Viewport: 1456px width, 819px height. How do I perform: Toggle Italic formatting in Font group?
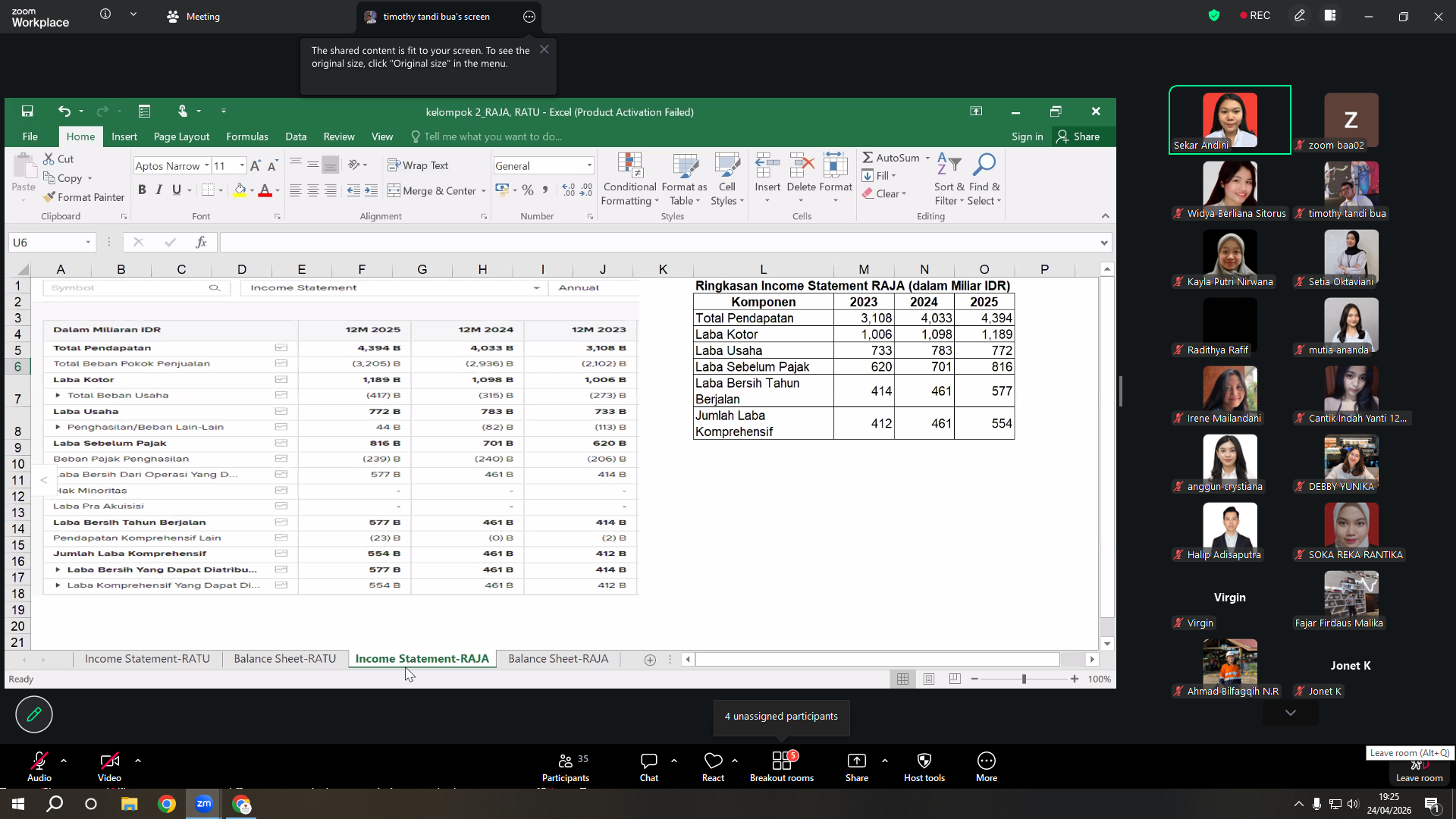click(159, 190)
